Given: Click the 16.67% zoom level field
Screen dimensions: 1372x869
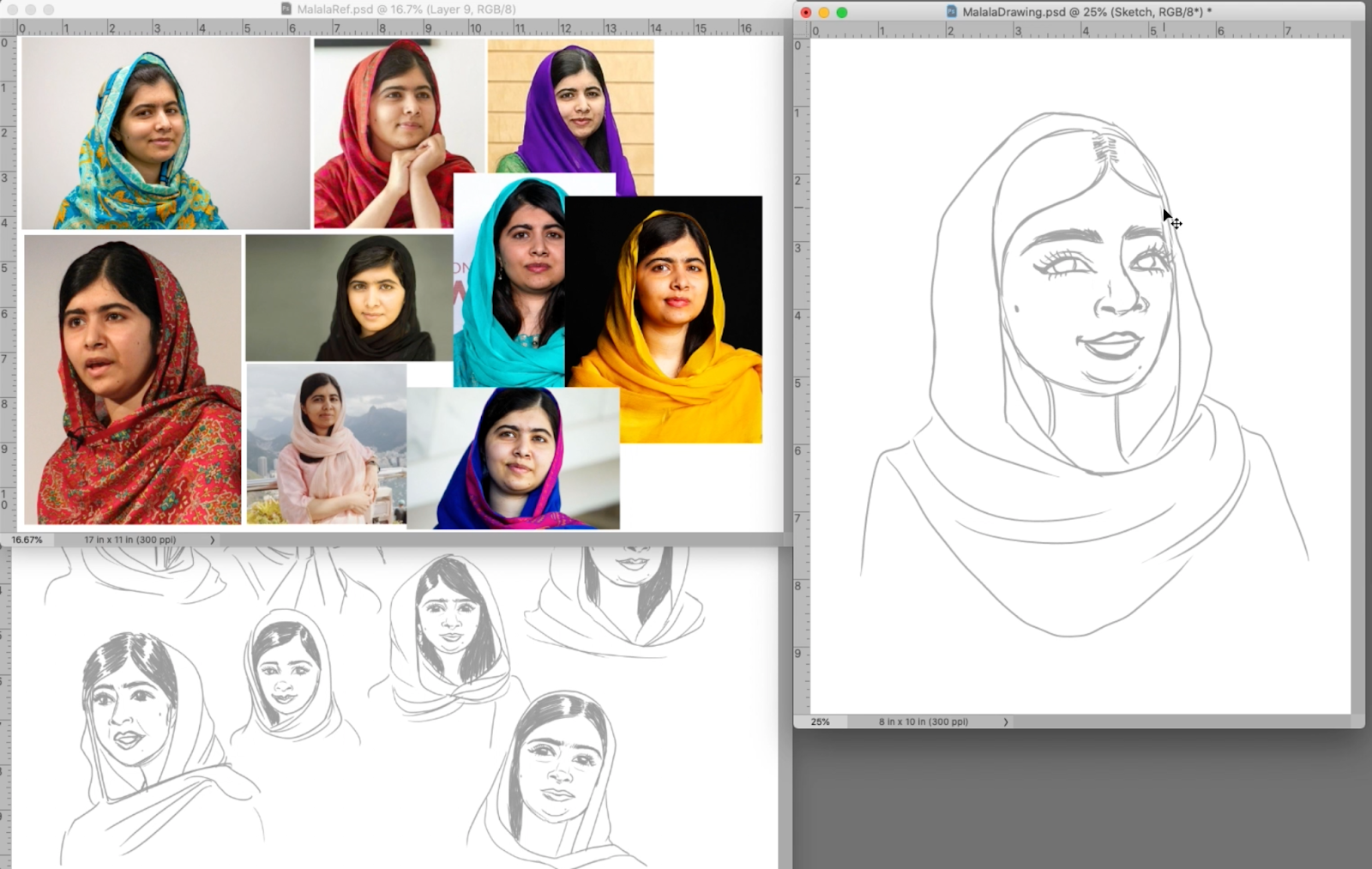Looking at the screenshot, I should (26, 540).
